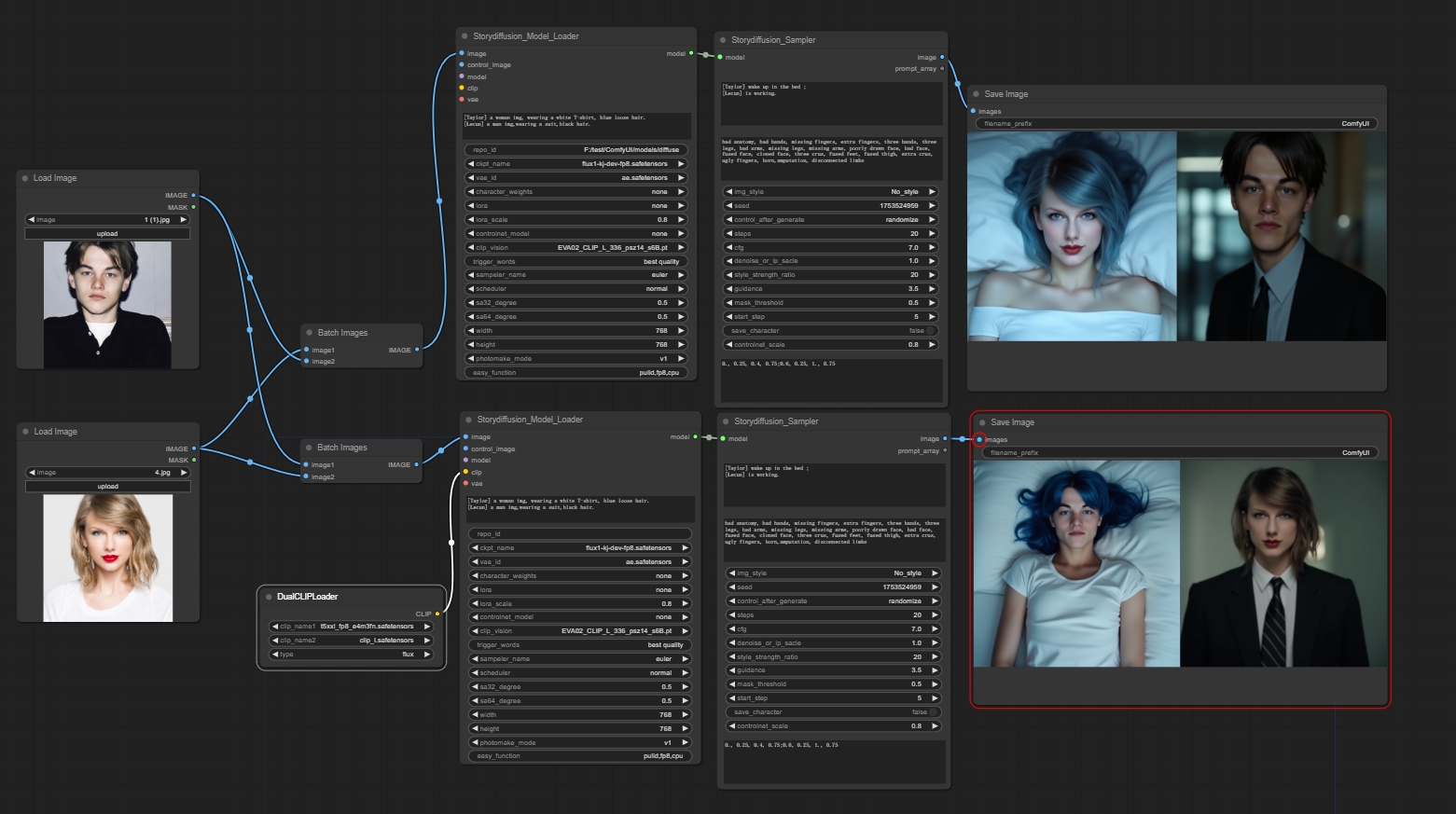Open vae_id dropdown in upper Model Loader
1456x814 pixels.
click(x=576, y=177)
